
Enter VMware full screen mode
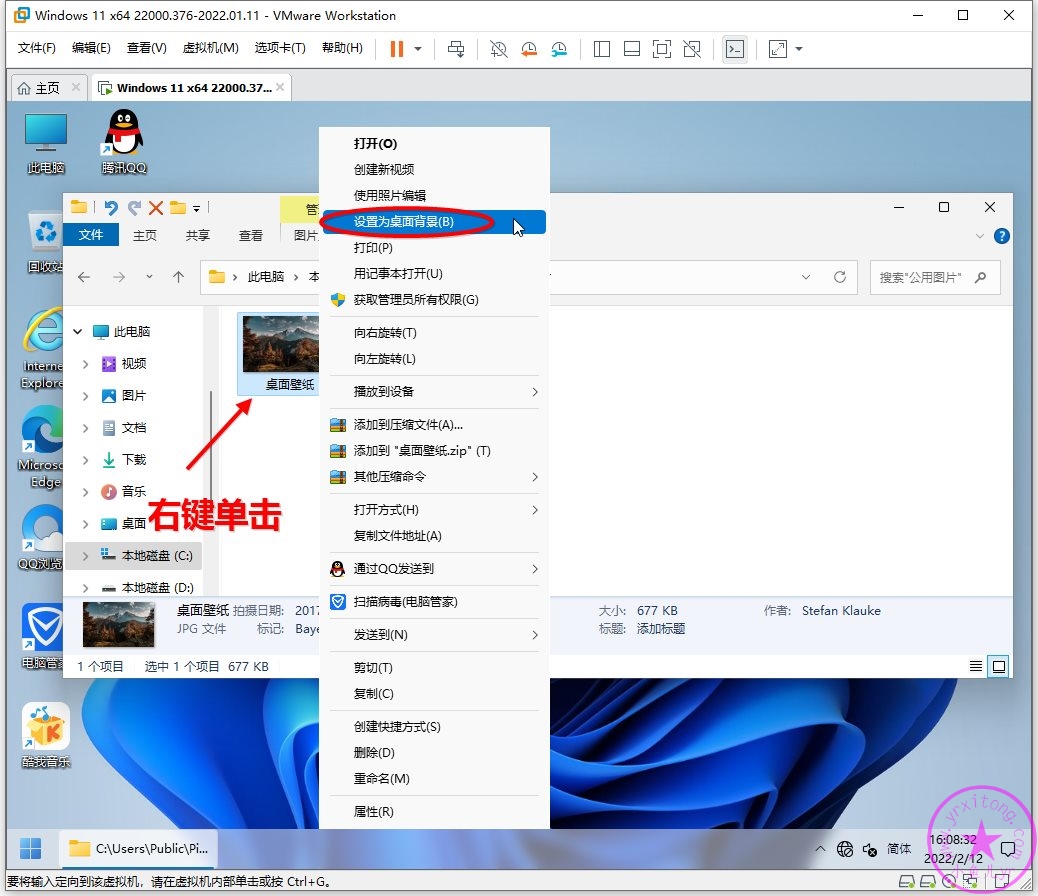tap(662, 49)
